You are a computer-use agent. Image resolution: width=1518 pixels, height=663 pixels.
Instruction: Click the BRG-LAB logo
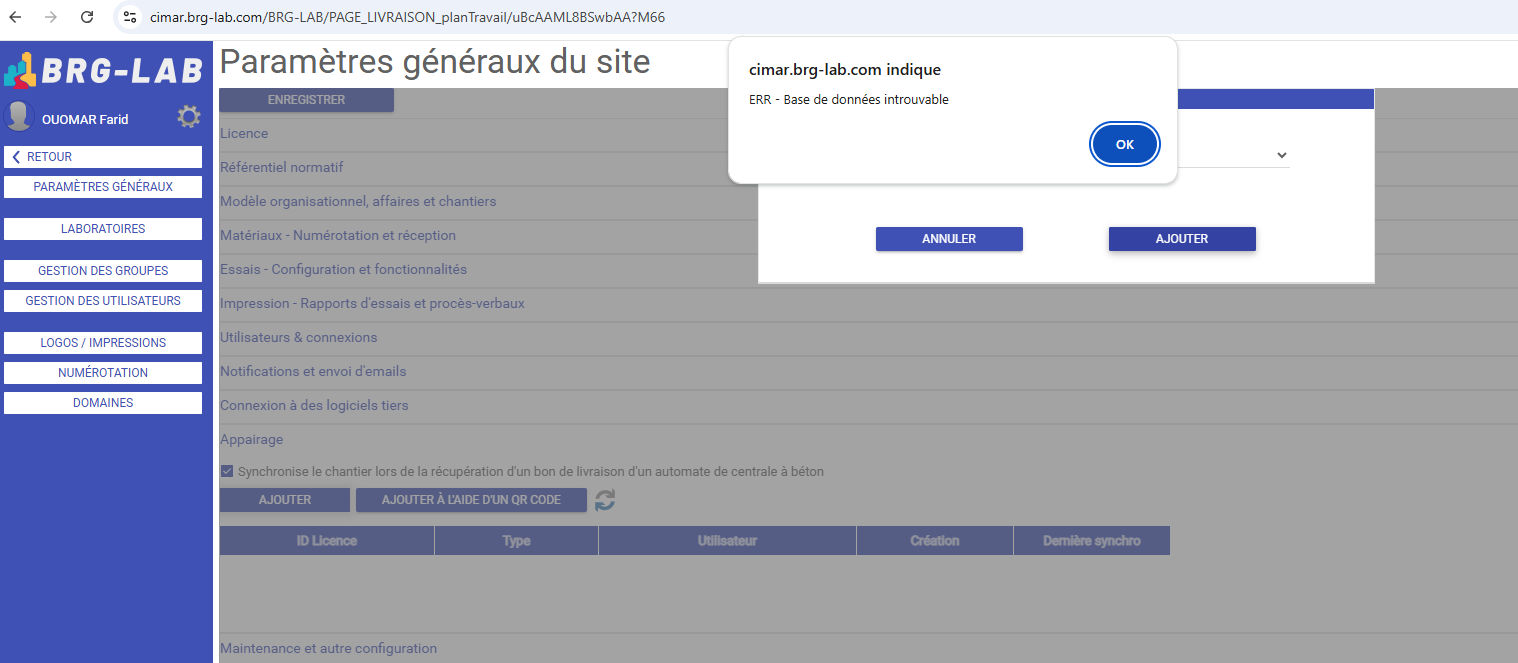(x=104, y=70)
